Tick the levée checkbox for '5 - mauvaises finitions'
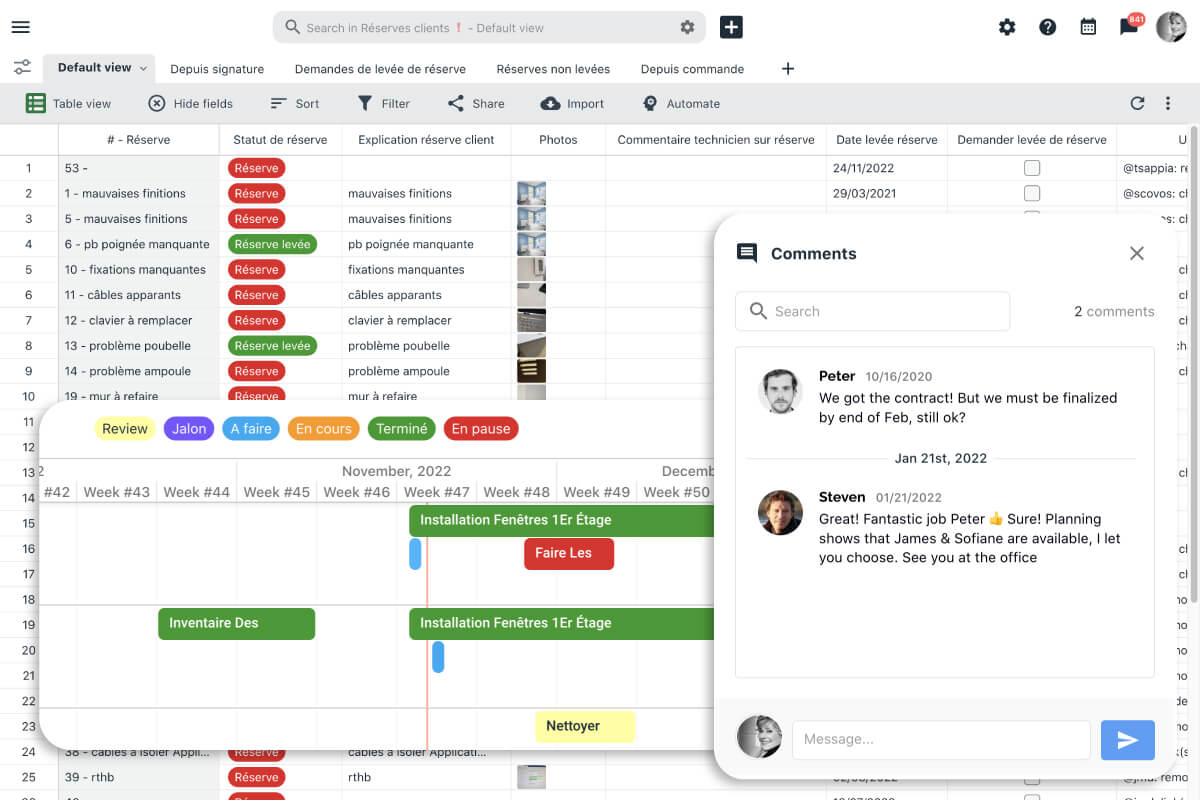 pos(1032,218)
